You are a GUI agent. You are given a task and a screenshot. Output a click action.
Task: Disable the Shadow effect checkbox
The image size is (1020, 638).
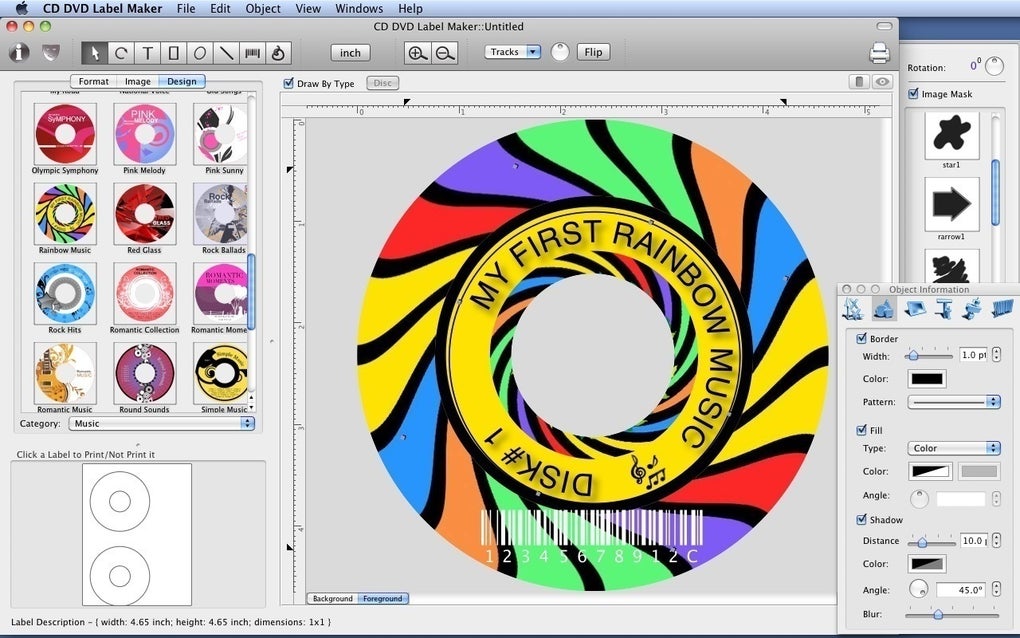pyautogui.click(x=862, y=519)
